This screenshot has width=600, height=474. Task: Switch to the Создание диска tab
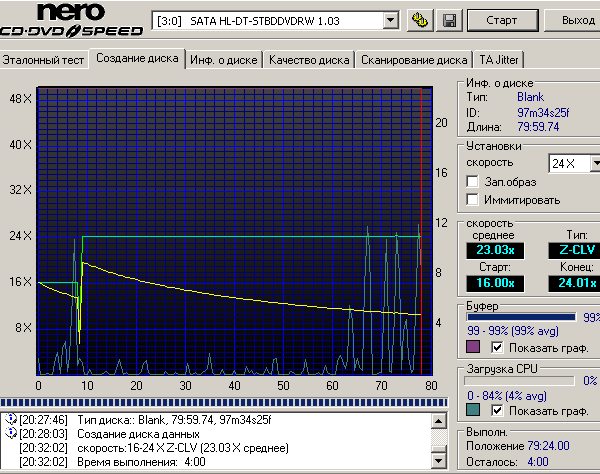(x=137, y=58)
